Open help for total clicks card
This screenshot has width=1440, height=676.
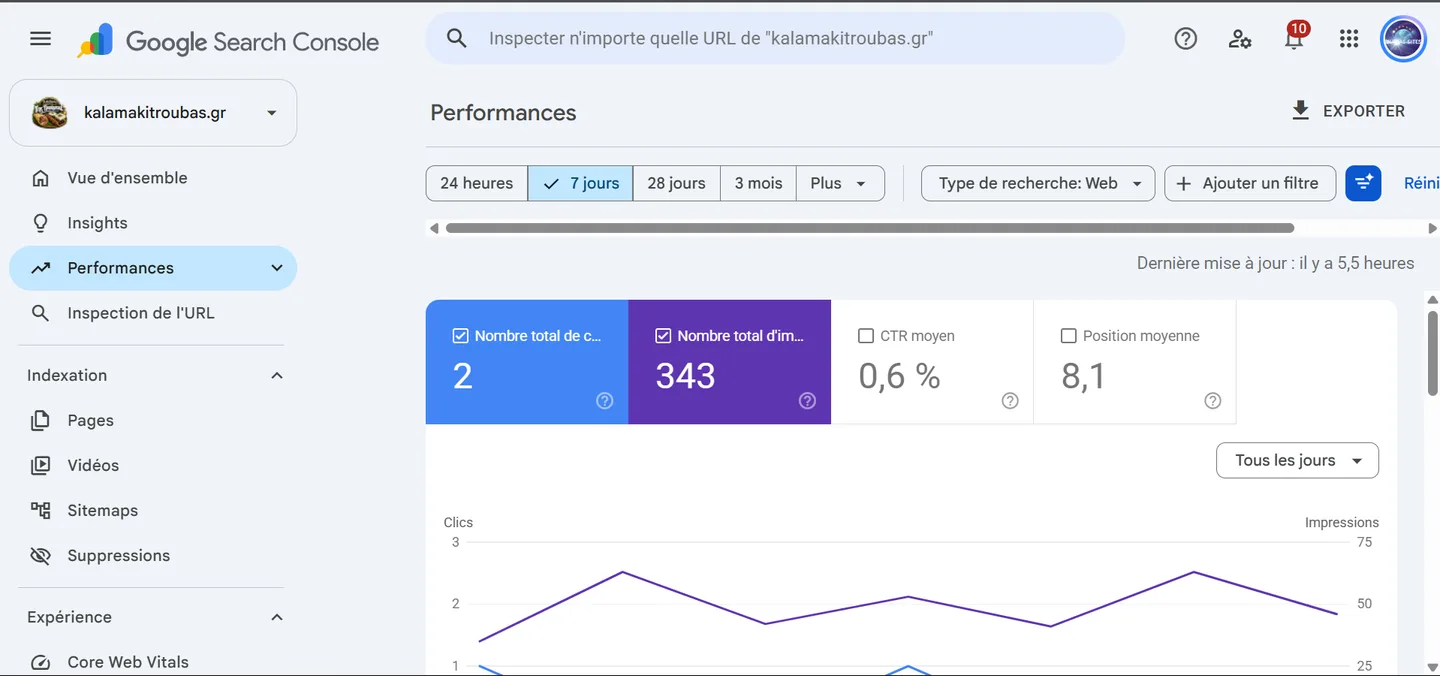605,401
